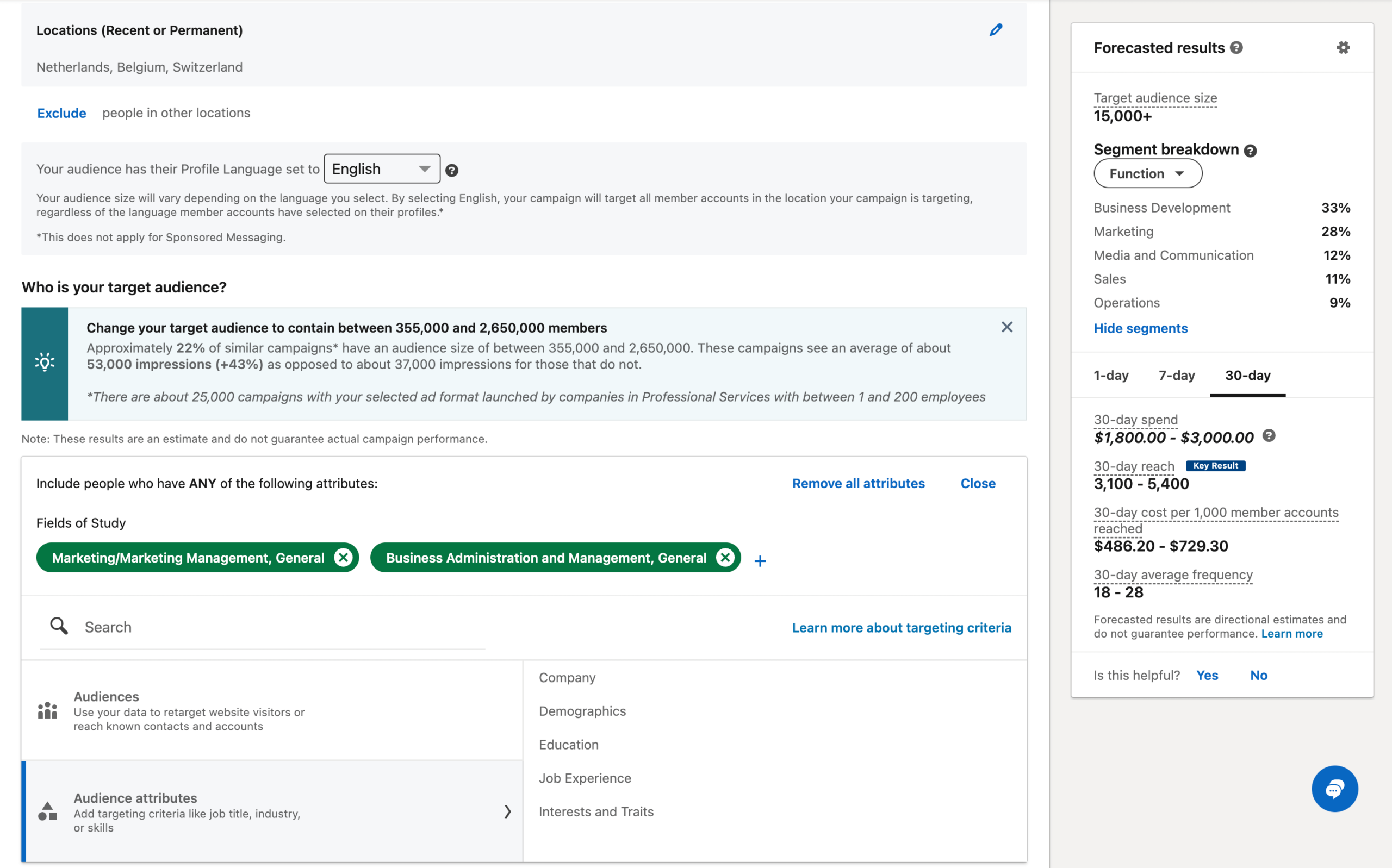Viewport: 1392px width, 868px height.
Task: Click the Business Development segment row
Action: [x=1221, y=208]
